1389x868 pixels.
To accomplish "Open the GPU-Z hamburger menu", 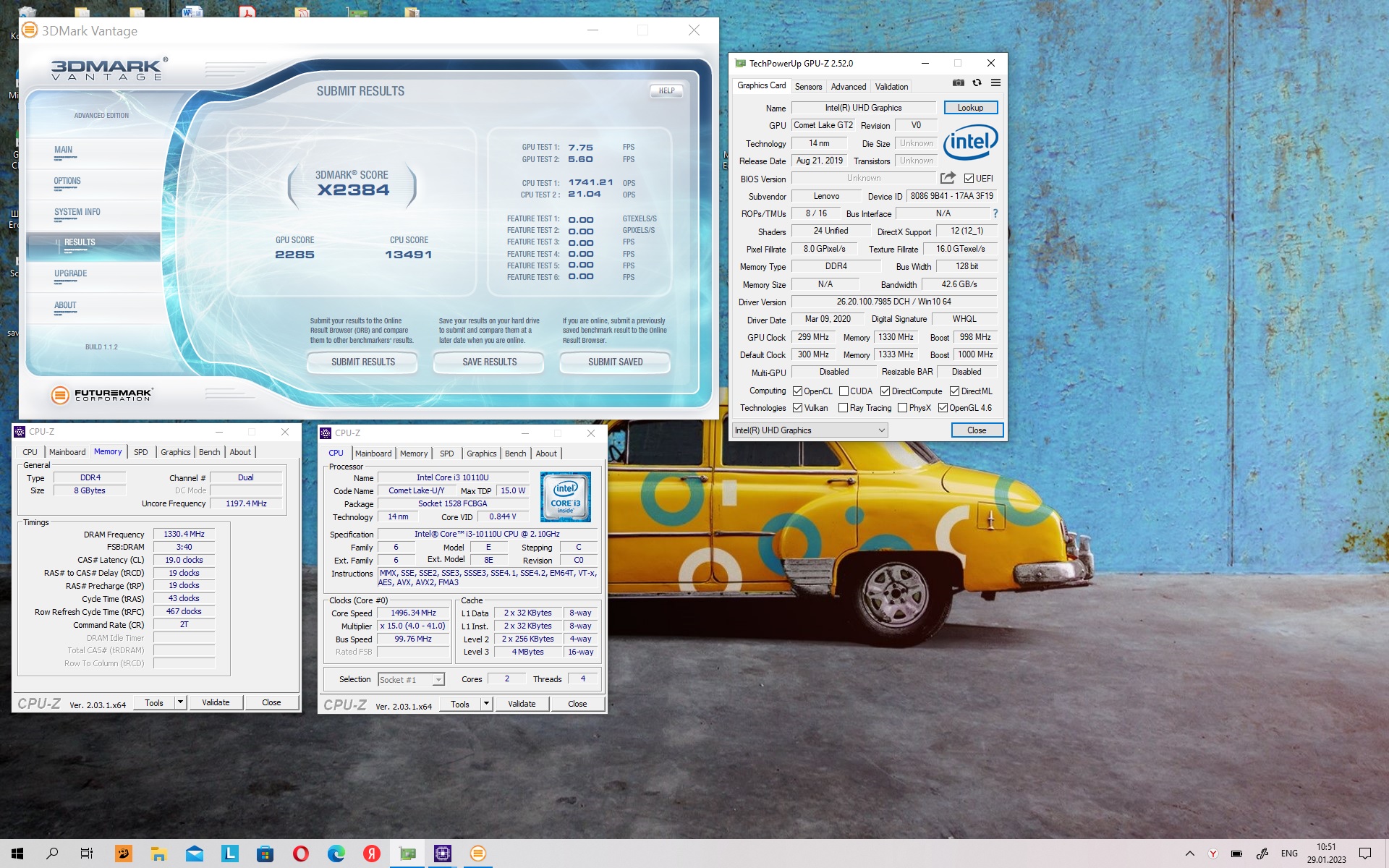I will coord(995,83).
